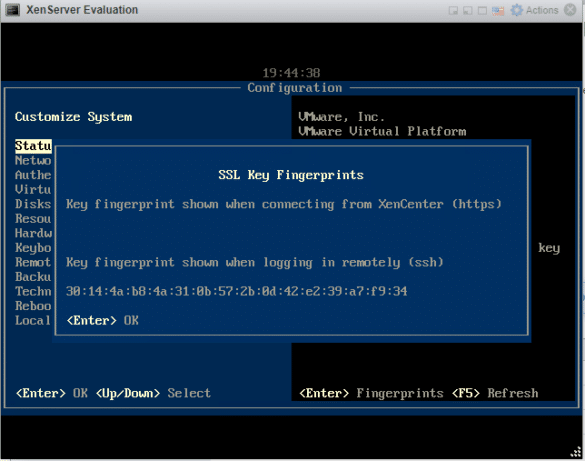Select the Reboot menu entry
Screen dimensions: 585x461
point(33,306)
